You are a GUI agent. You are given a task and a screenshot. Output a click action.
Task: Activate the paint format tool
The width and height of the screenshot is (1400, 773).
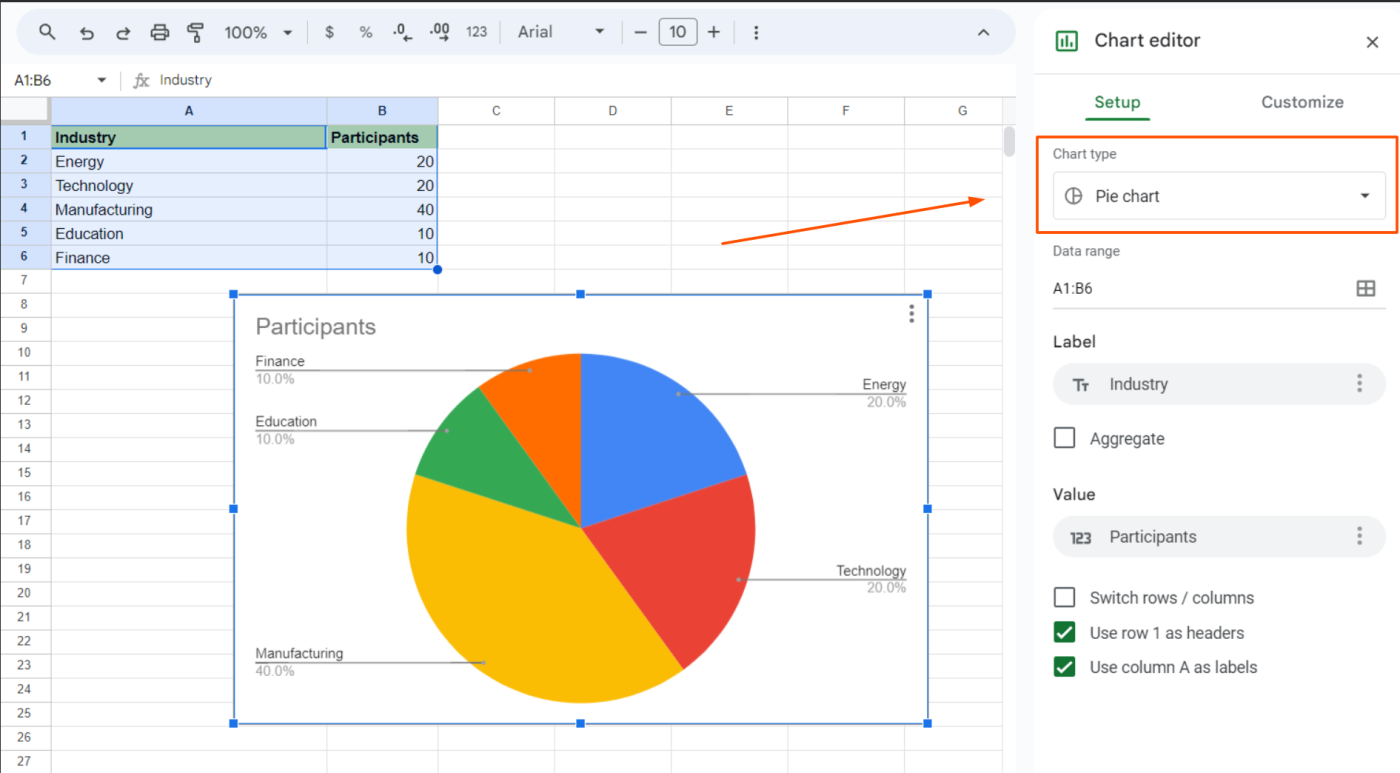[x=196, y=33]
